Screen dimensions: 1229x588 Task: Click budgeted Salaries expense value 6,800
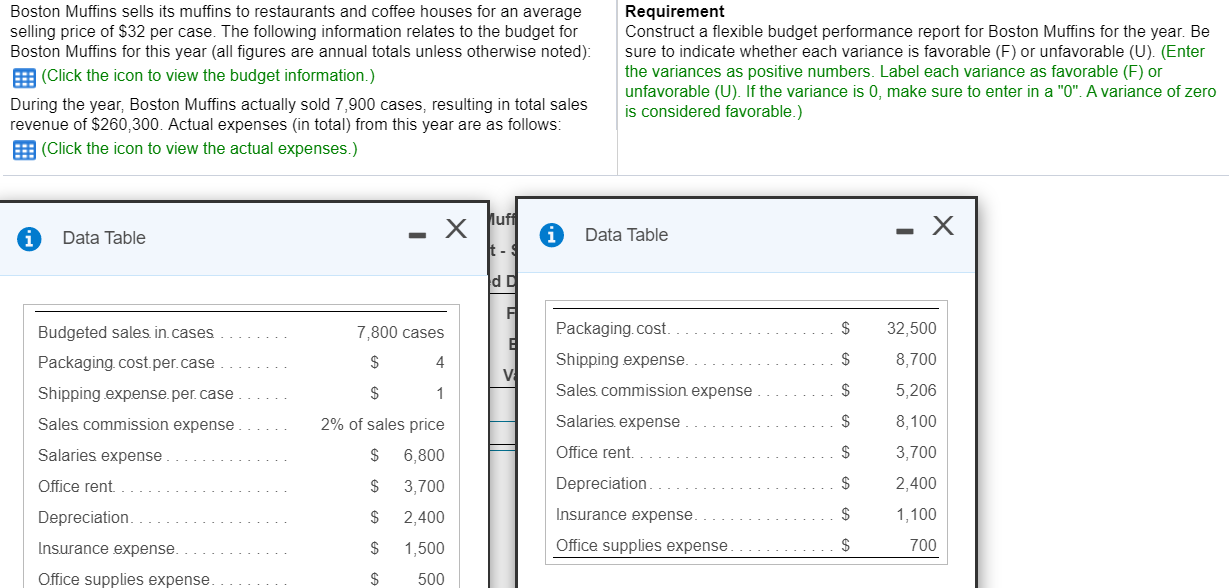pos(424,456)
